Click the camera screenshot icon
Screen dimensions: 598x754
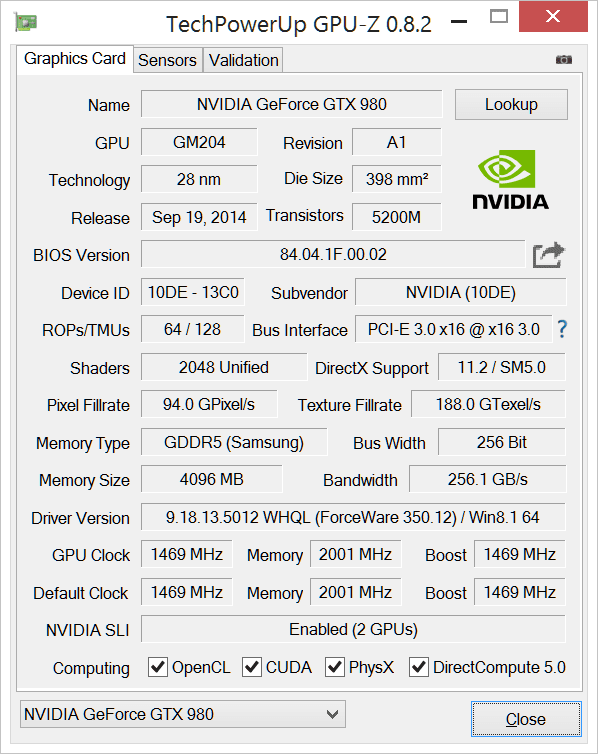click(564, 60)
